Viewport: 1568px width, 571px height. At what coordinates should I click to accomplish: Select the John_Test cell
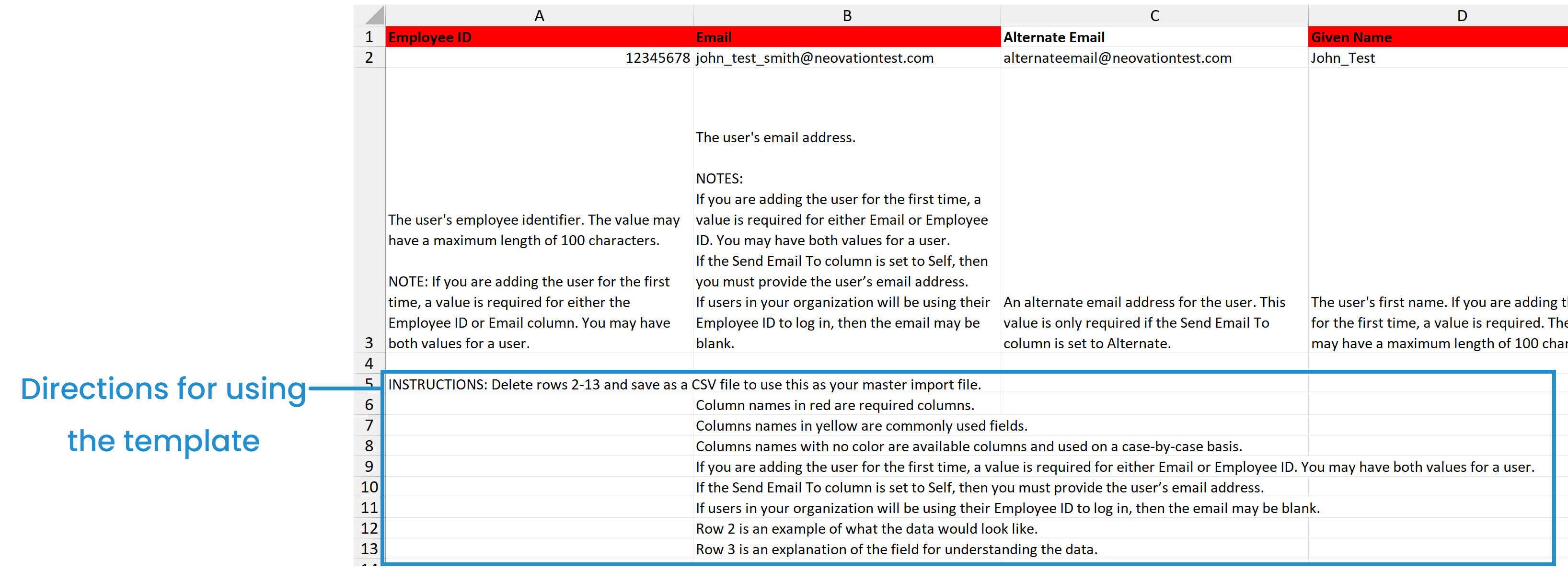[x=1438, y=57]
